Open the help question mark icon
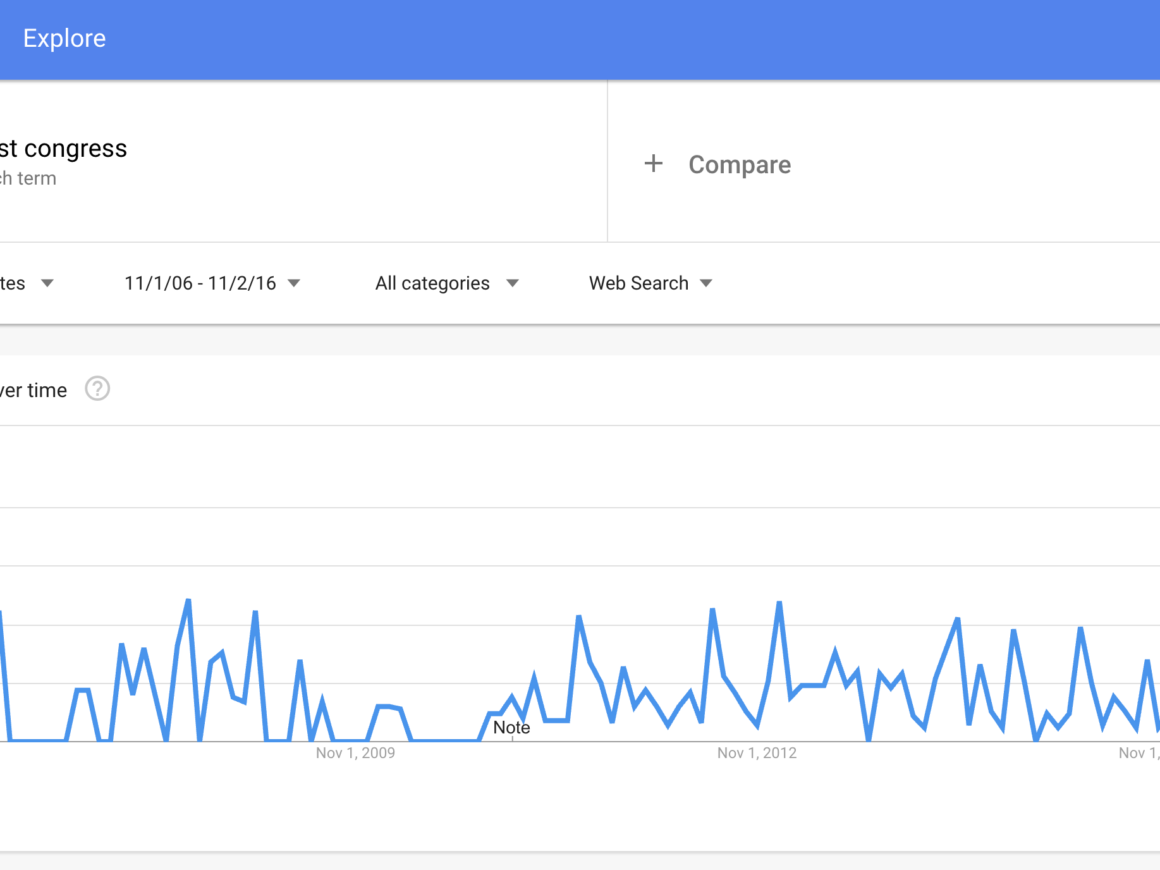 [97, 389]
